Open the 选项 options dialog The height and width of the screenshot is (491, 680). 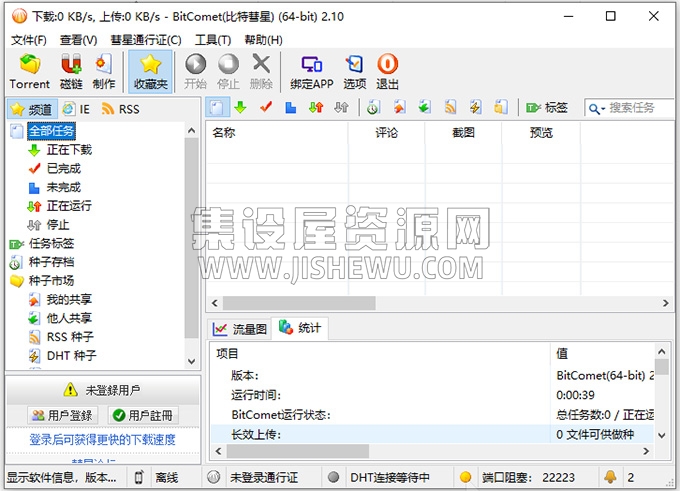tap(355, 72)
